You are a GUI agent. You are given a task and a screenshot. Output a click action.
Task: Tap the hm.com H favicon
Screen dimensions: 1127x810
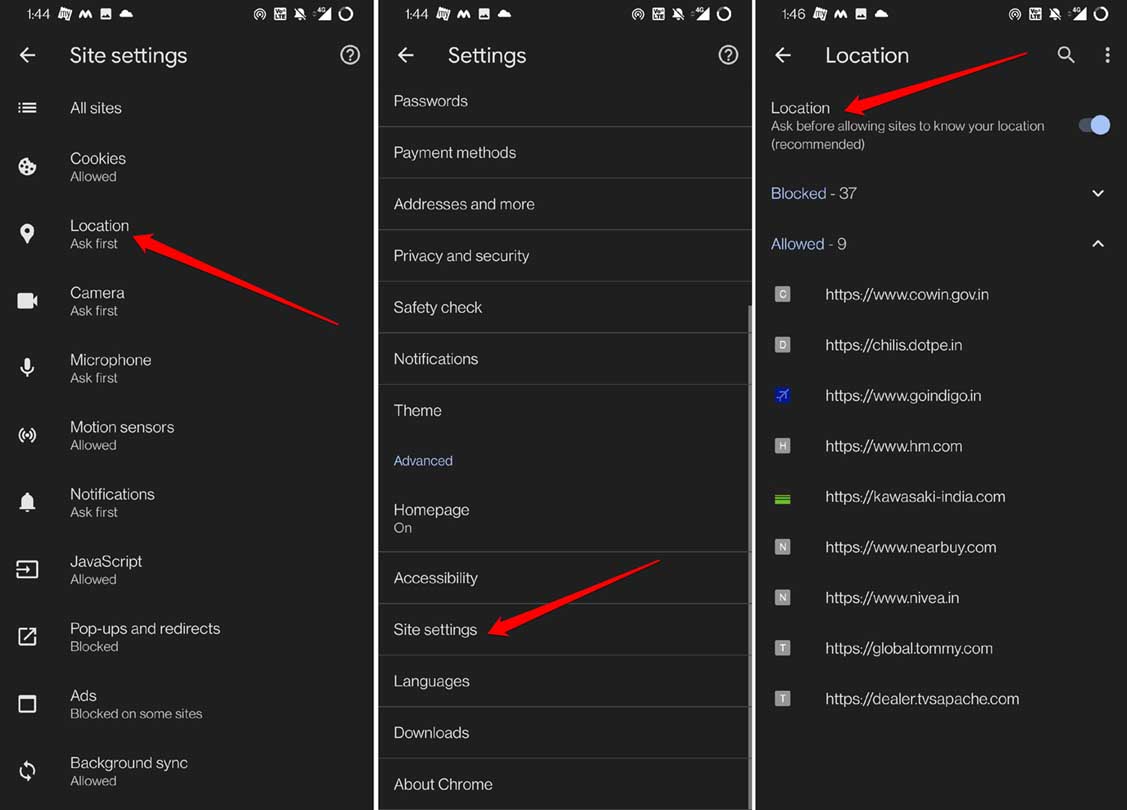(782, 446)
